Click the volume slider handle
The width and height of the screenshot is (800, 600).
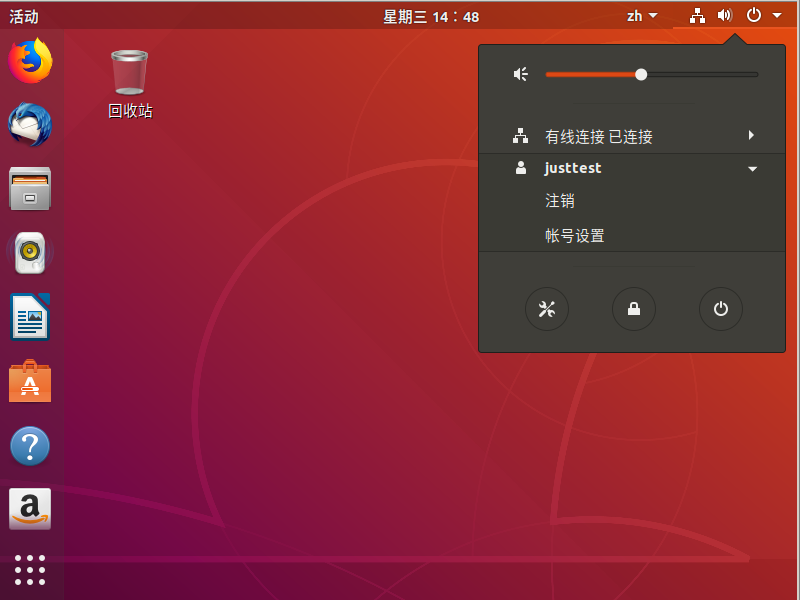click(x=641, y=74)
